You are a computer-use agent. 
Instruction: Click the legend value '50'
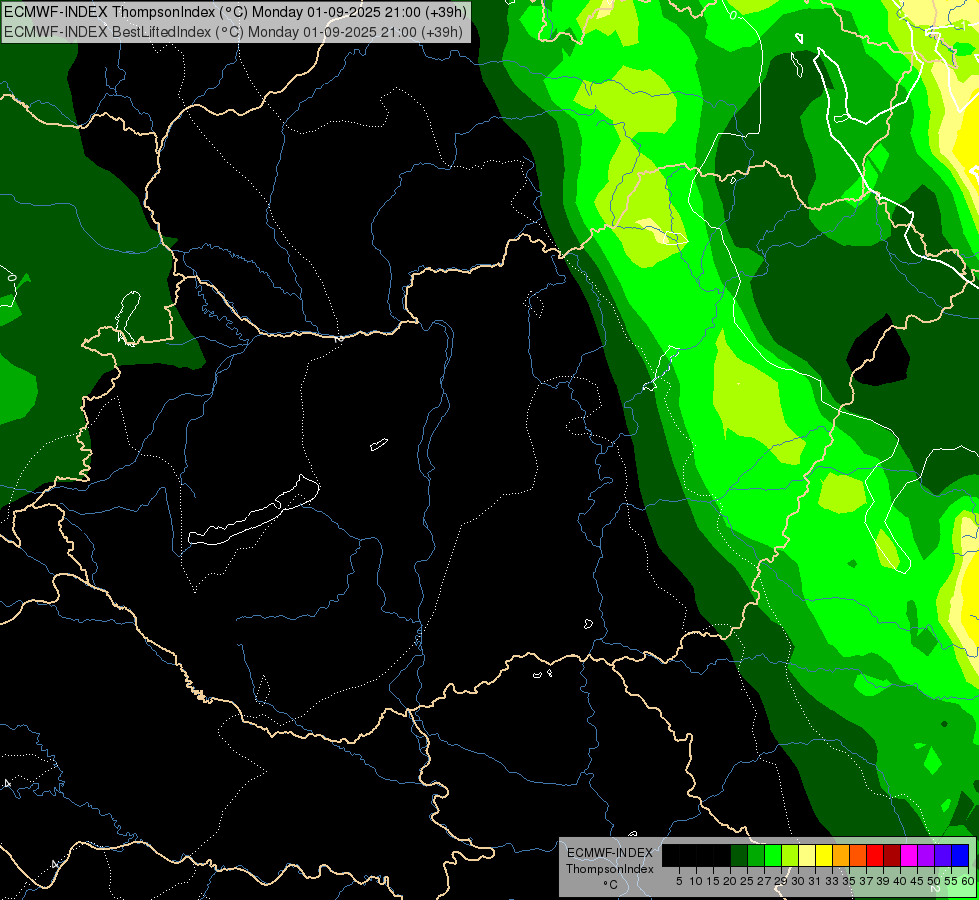click(x=934, y=881)
